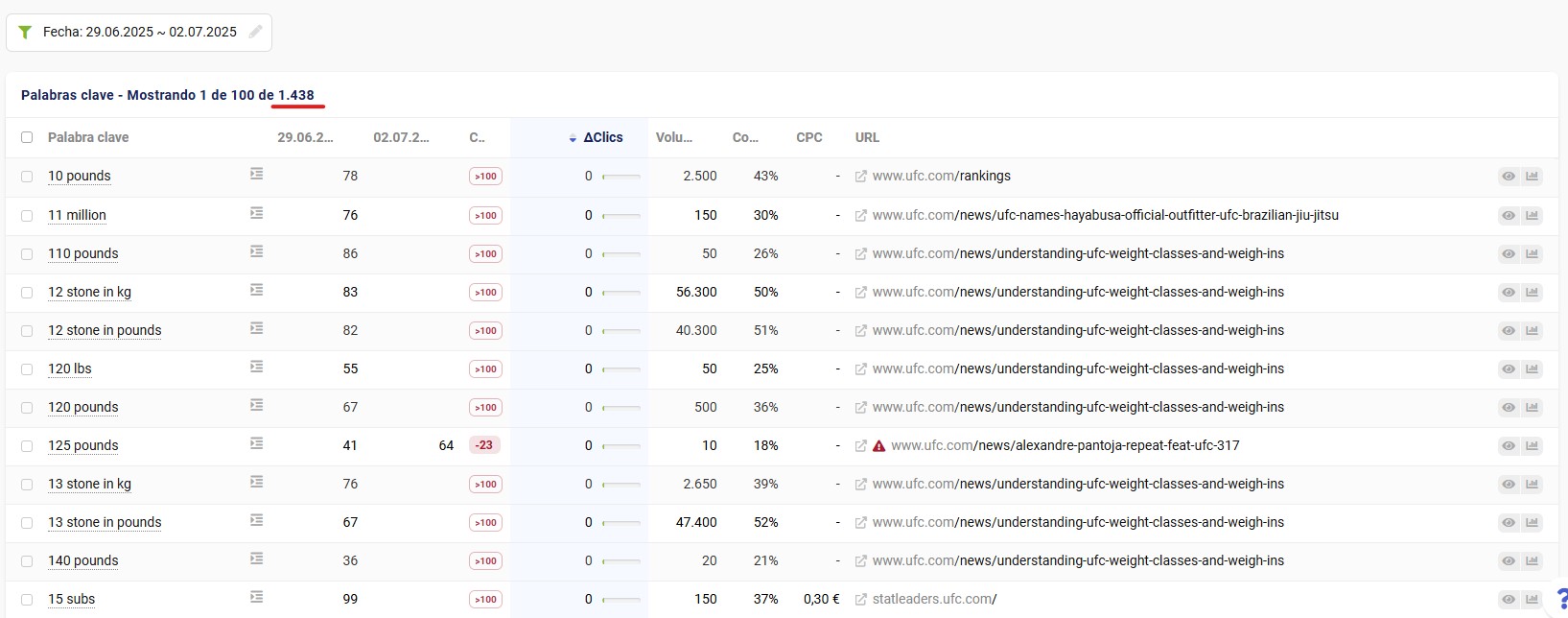Click the chart icon in the '15 subs' row

click(1532, 599)
